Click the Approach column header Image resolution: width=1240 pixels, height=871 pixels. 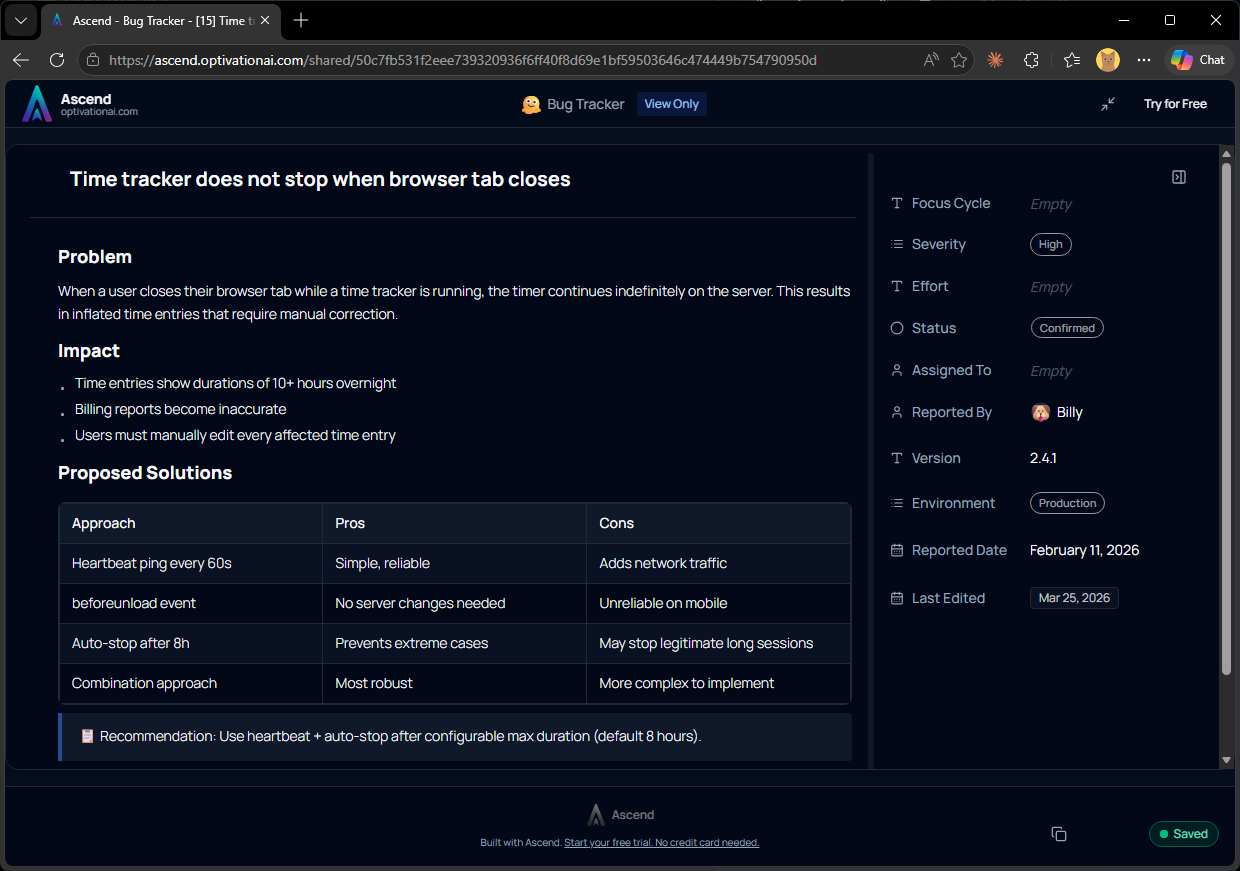pos(191,523)
